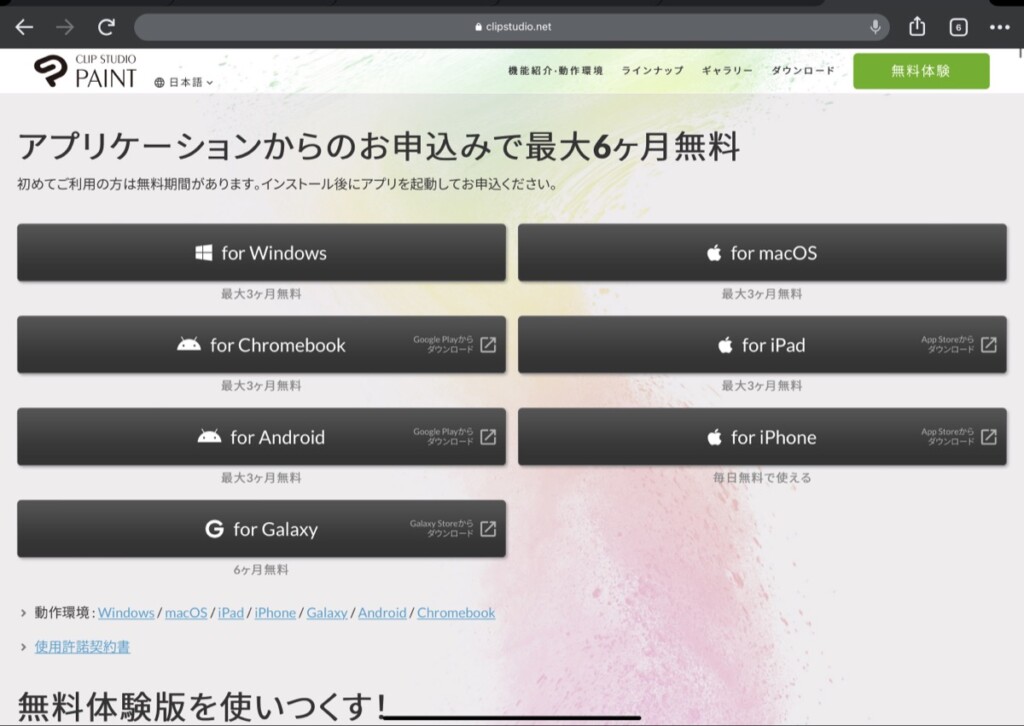Viewport: 1024px width, 726px height.
Task: Click the green 無料体験 button
Action: pos(921,71)
